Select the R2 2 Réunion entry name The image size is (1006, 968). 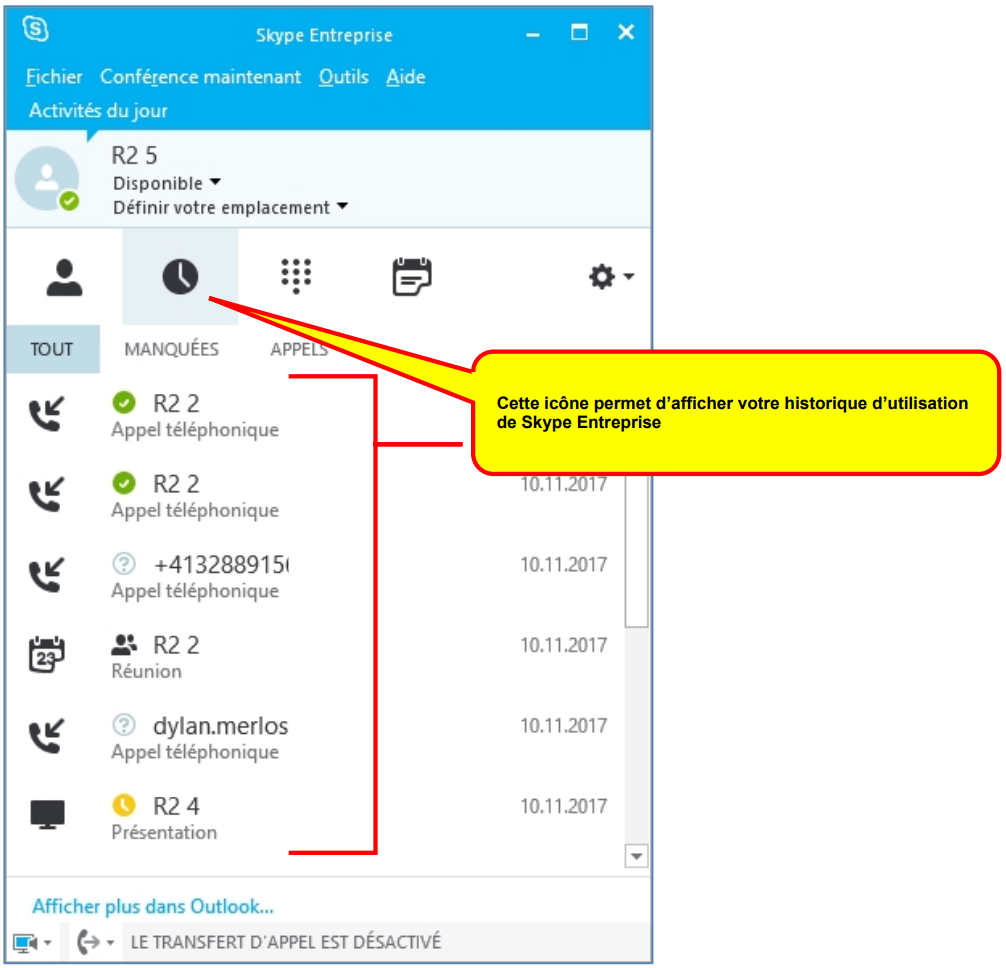click(x=176, y=645)
